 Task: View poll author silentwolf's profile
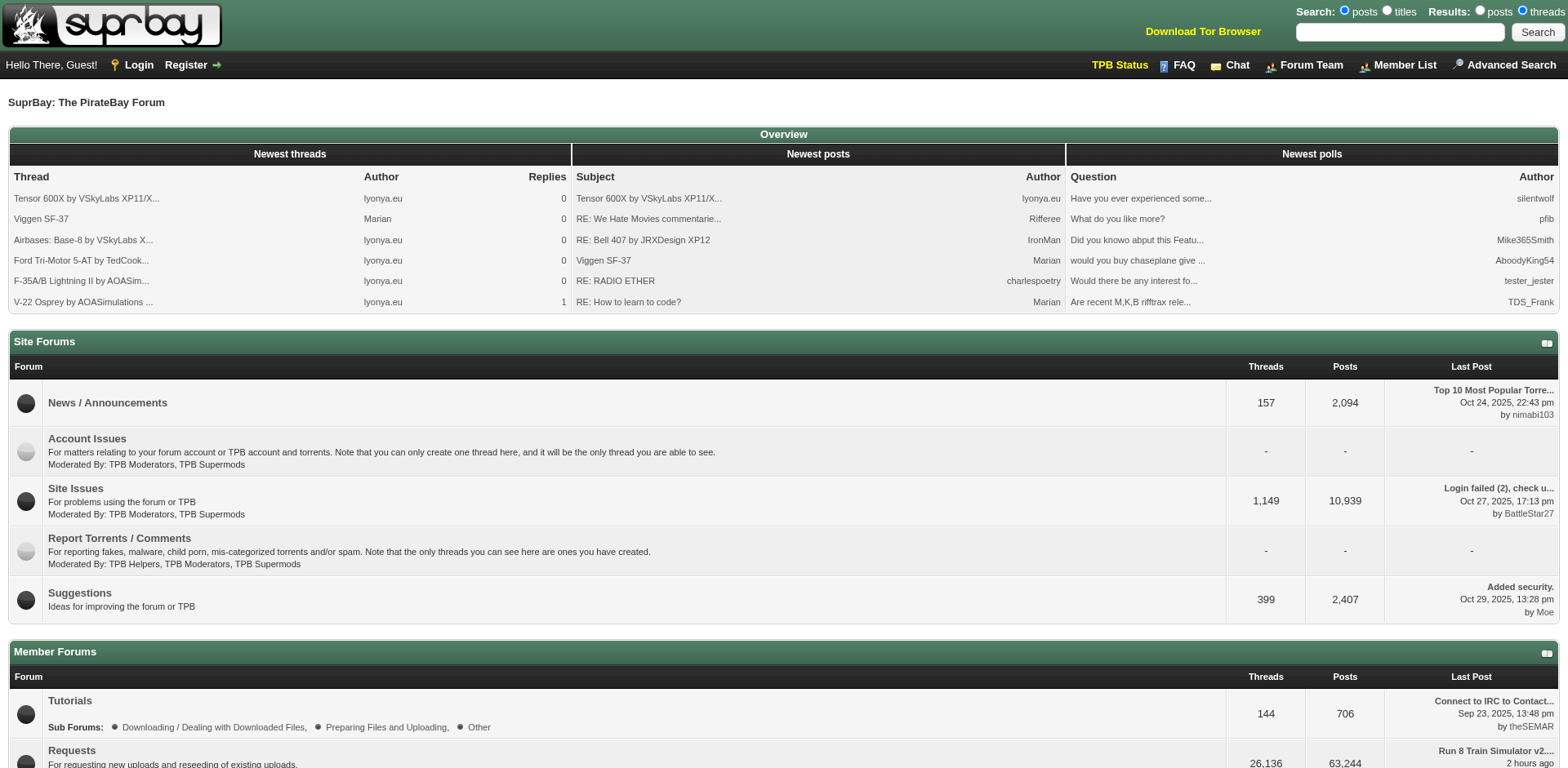point(1535,199)
